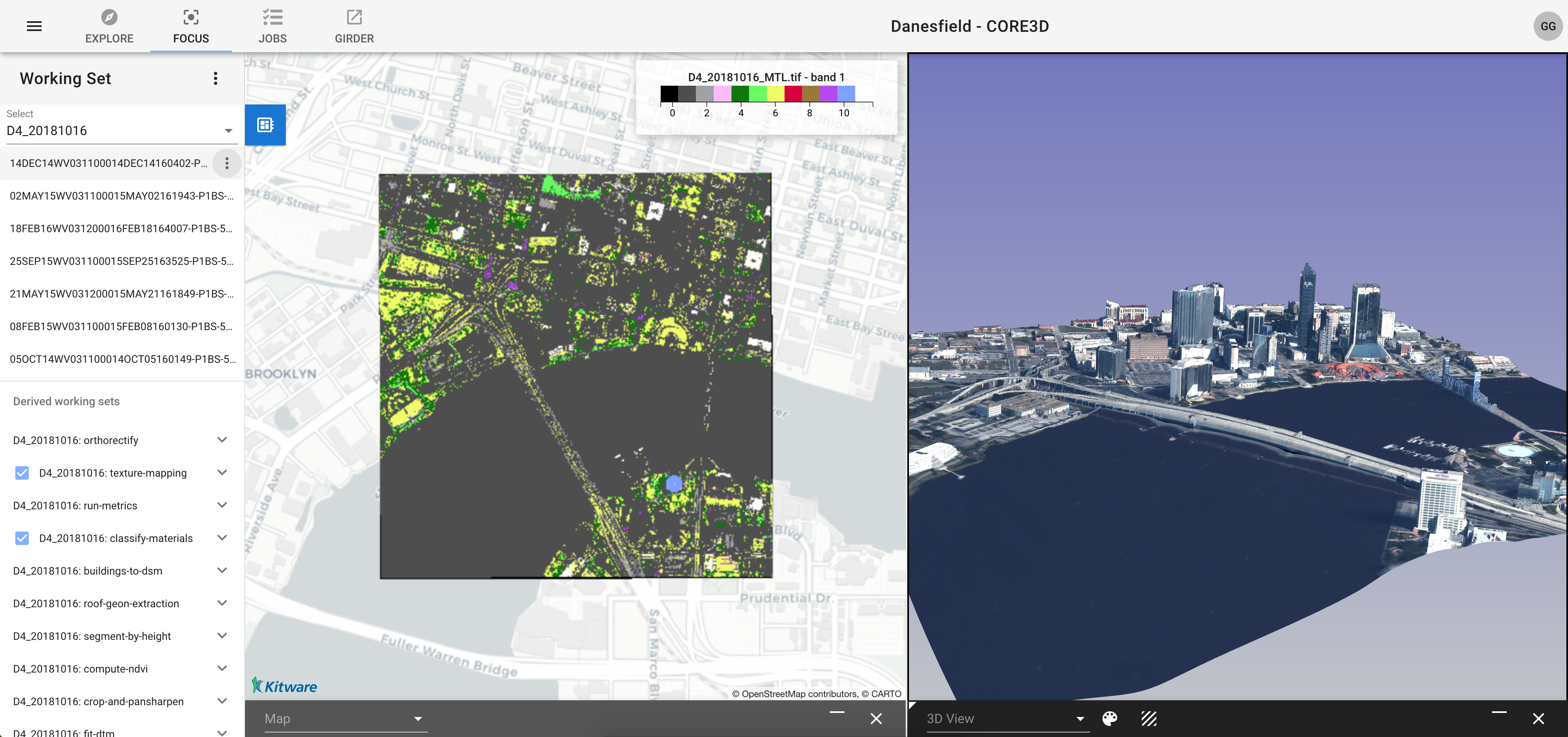This screenshot has width=1568, height=737.
Task: Expand the orthorectify derived working set
Action: tap(222, 440)
